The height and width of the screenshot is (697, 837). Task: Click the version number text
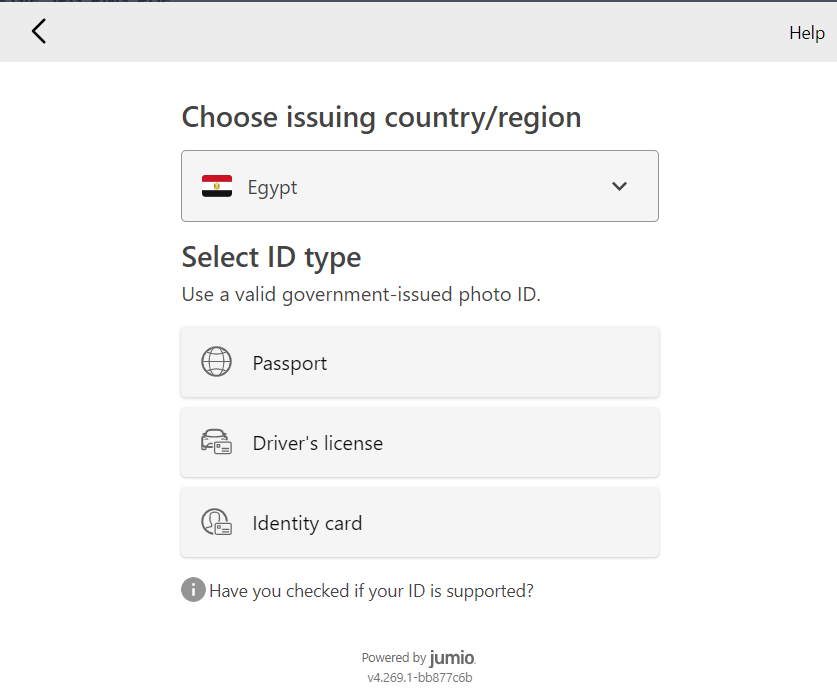point(419,677)
